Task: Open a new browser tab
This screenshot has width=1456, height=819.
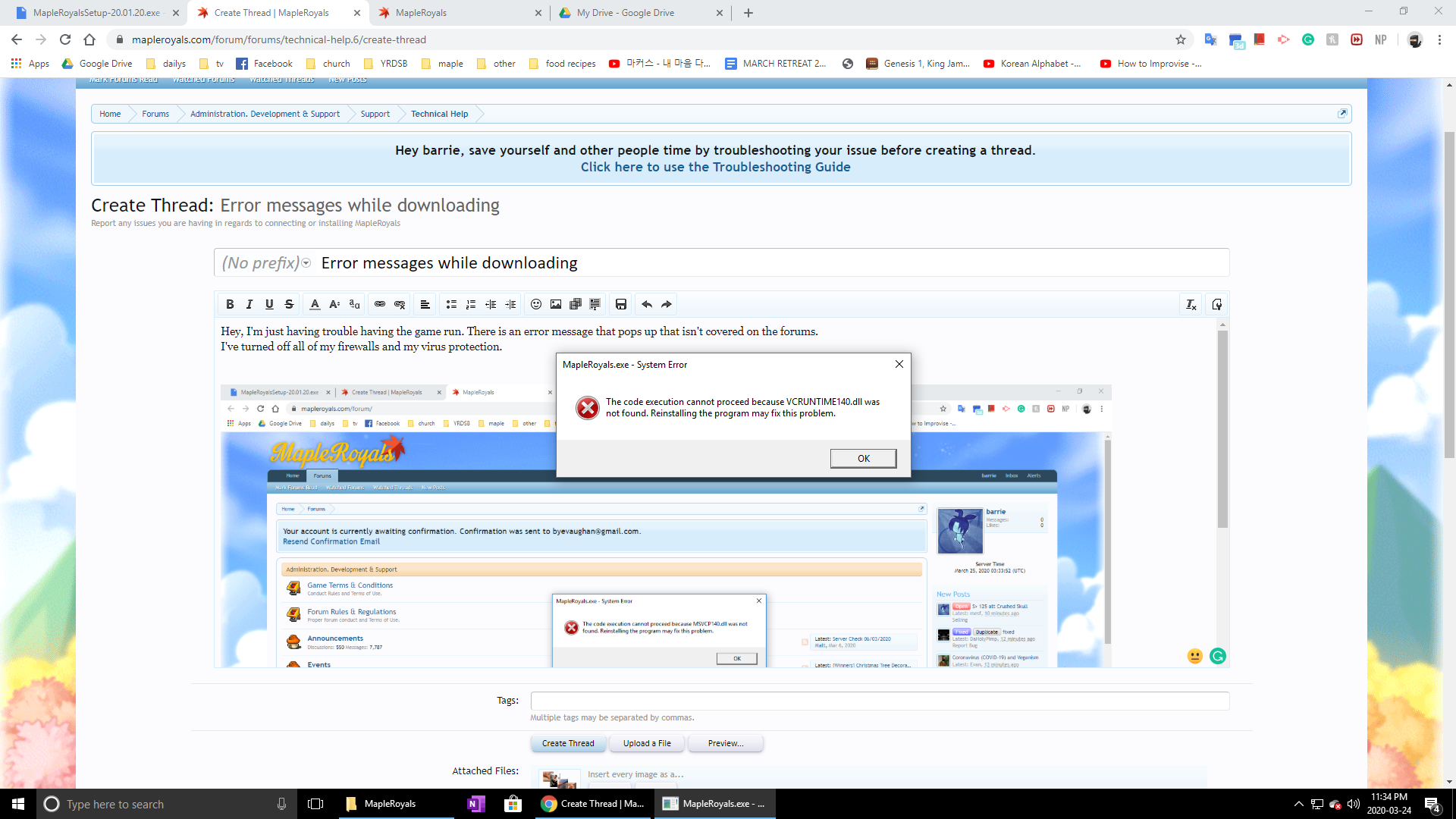Action: 748,13
